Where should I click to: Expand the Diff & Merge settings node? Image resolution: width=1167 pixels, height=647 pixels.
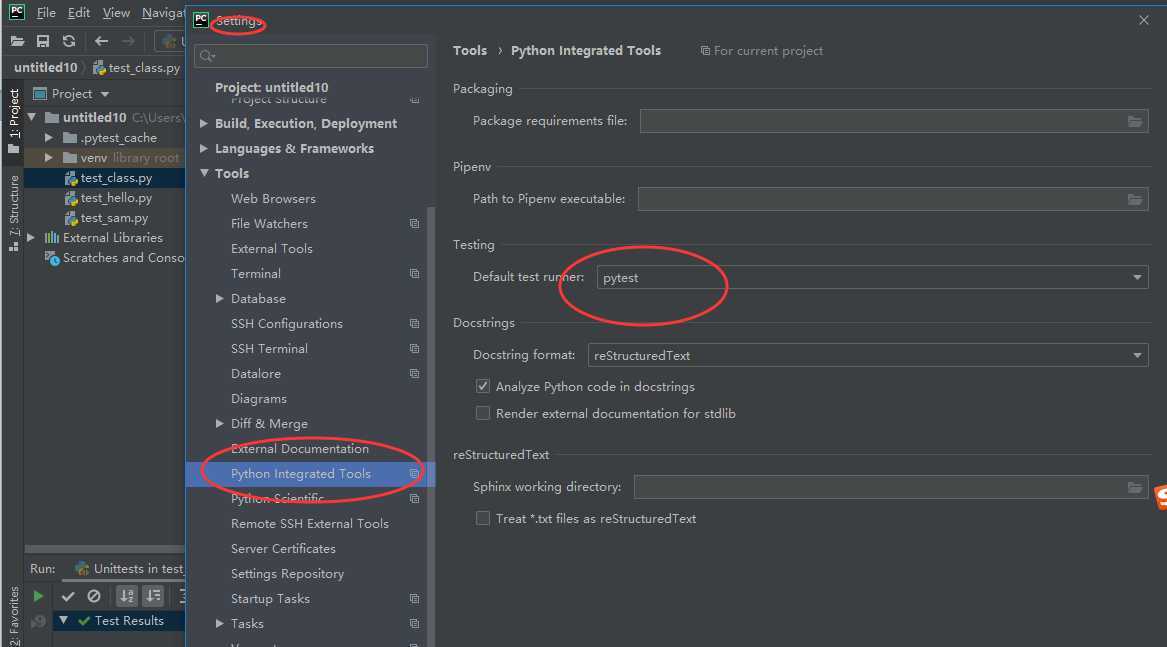(220, 424)
